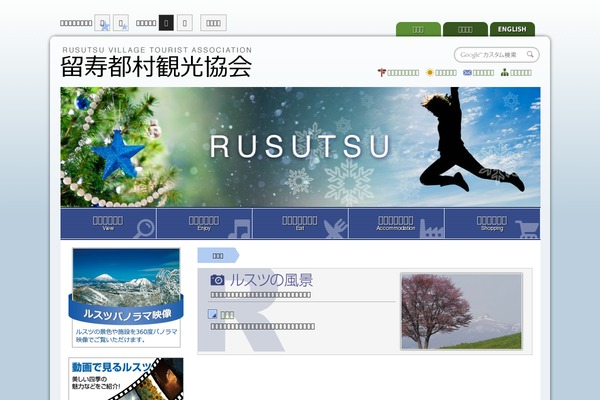Image resolution: width=600 pixels, height=400 pixels.
Task: Click the camera icon beside ルスツの風景
Action: click(x=217, y=280)
